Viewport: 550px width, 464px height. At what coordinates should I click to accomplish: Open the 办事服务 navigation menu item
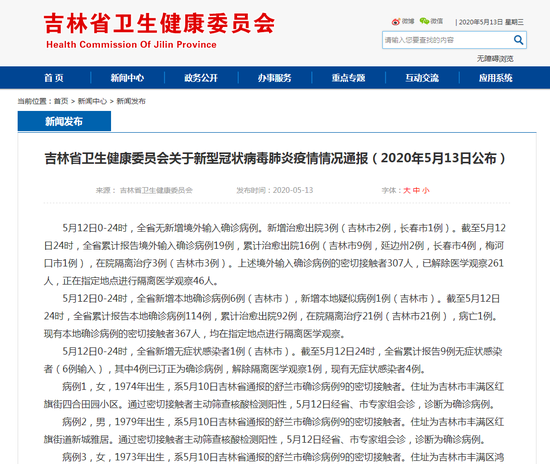coord(275,78)
